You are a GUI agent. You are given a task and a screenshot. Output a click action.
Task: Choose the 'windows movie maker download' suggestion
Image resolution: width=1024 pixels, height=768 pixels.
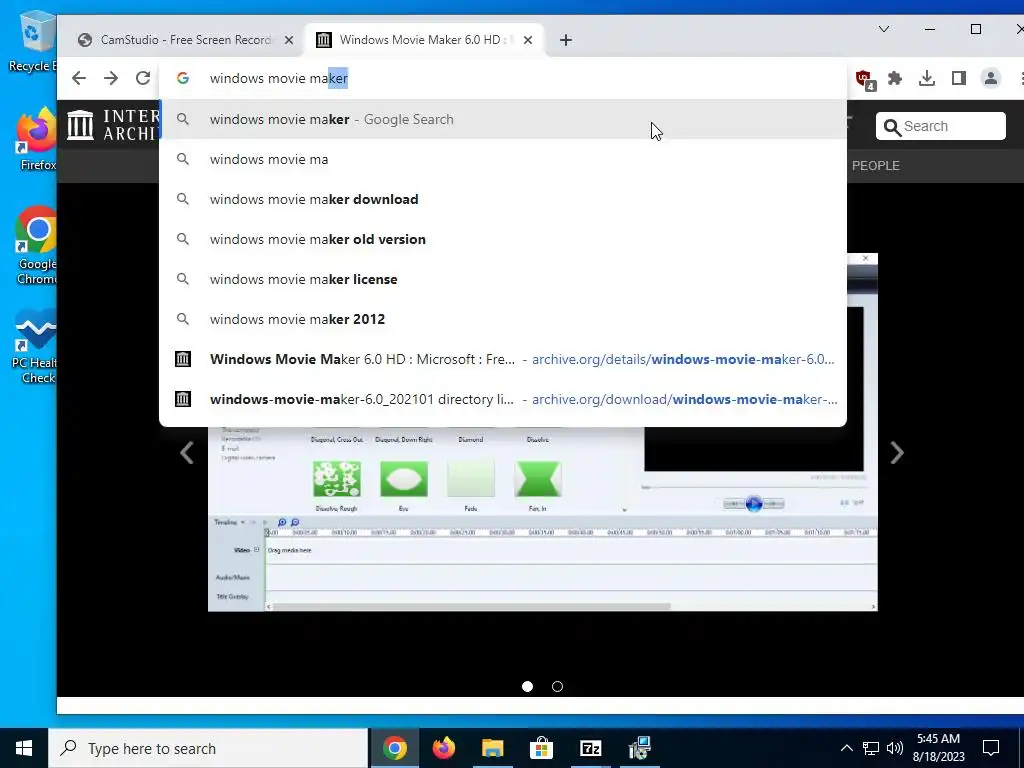pyautogui.click(x=503, y=199)
